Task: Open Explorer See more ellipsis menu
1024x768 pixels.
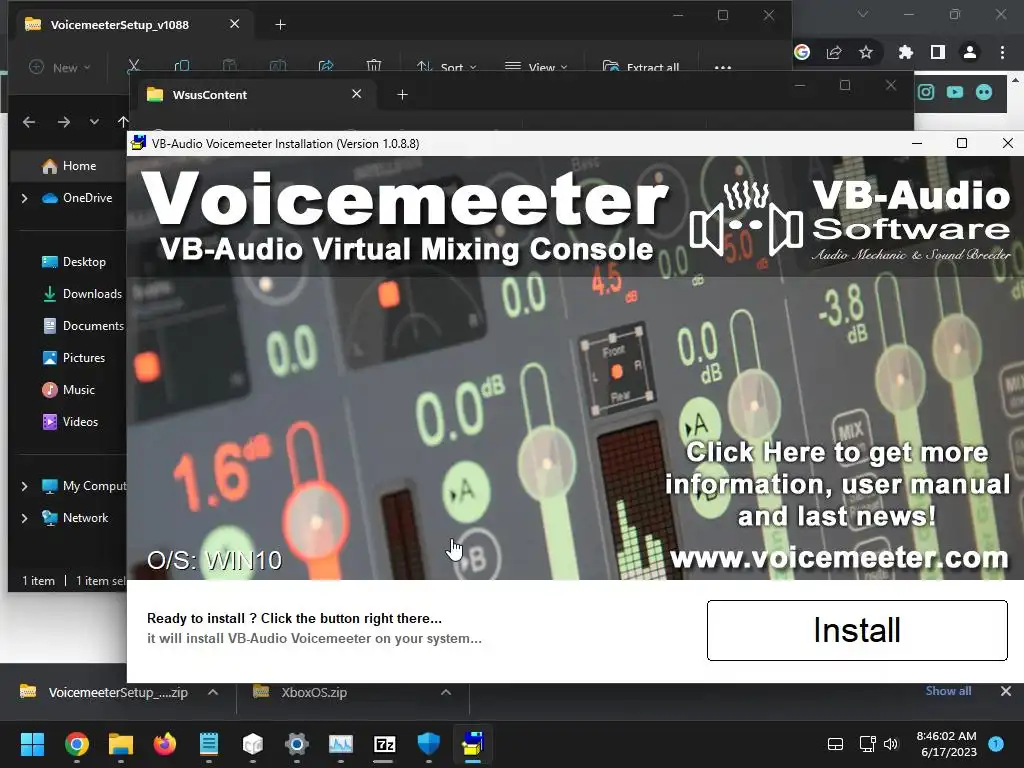Action: click(723, 67)
